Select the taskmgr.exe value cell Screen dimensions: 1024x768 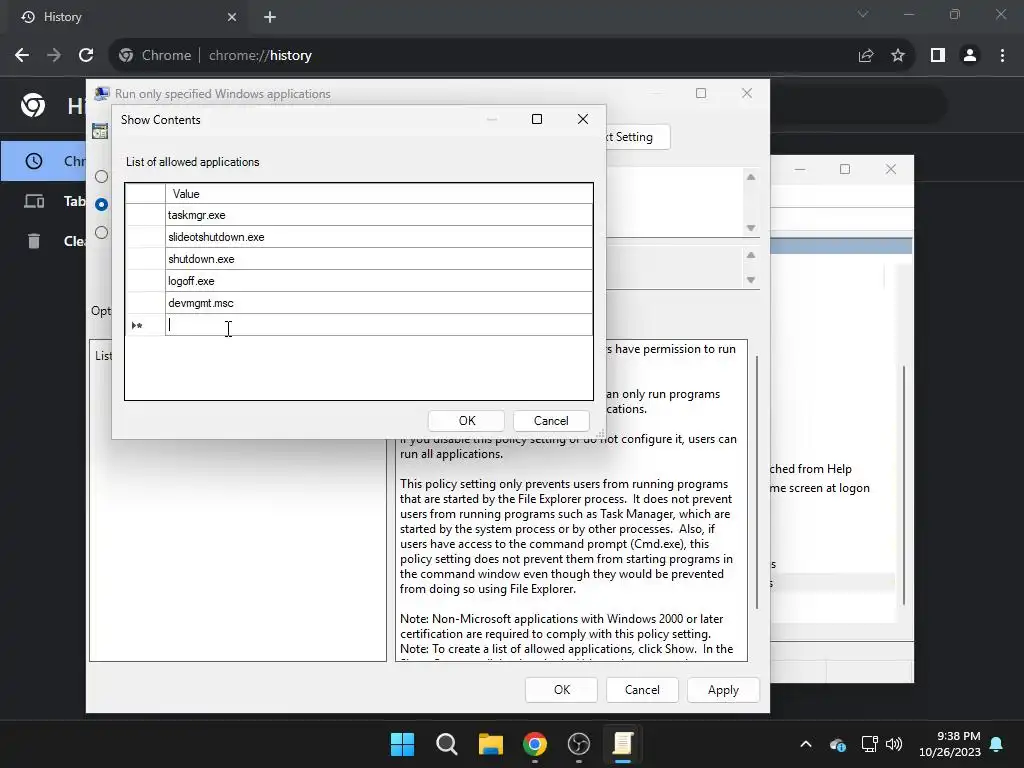point(379,215)
